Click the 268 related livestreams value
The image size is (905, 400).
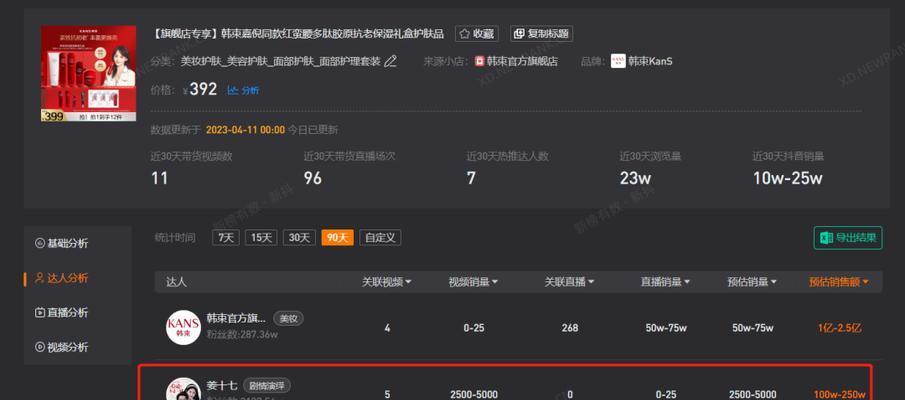click(570, 328)
